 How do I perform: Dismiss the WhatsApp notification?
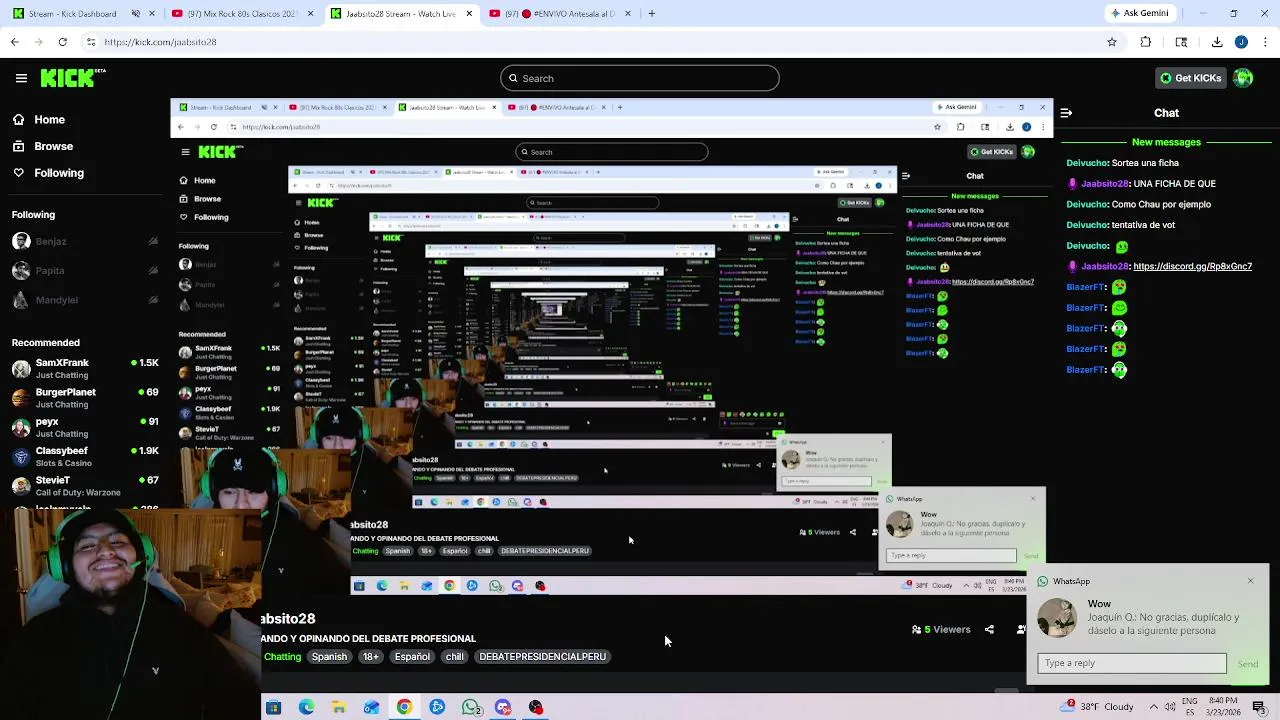(x=1250, y=581)
